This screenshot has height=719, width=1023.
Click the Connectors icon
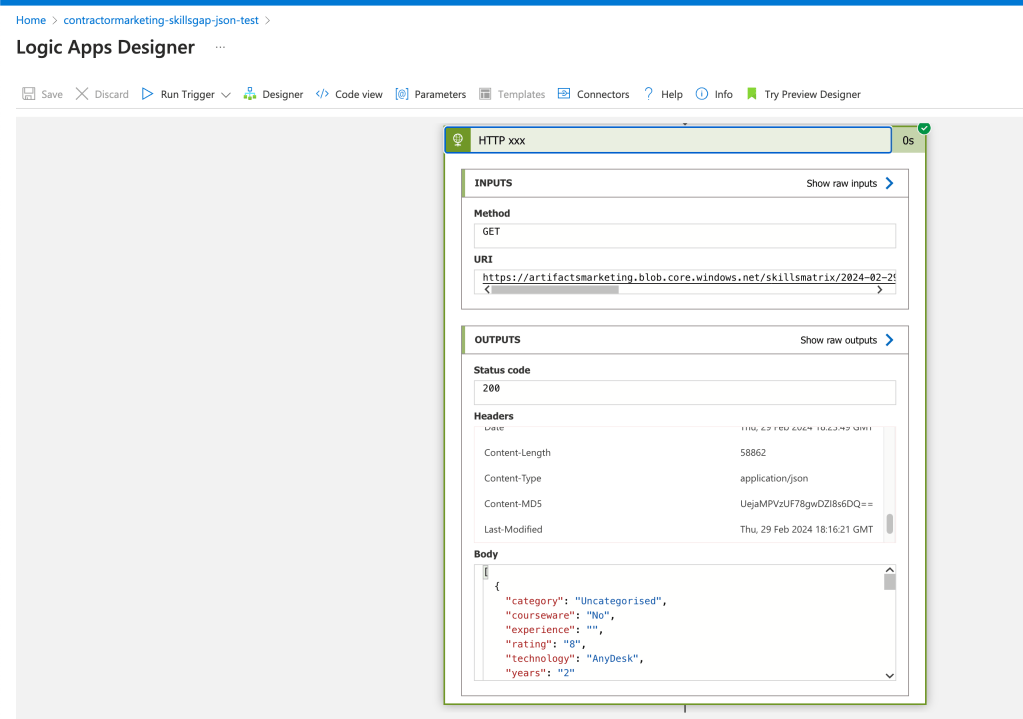pos(564,94)
